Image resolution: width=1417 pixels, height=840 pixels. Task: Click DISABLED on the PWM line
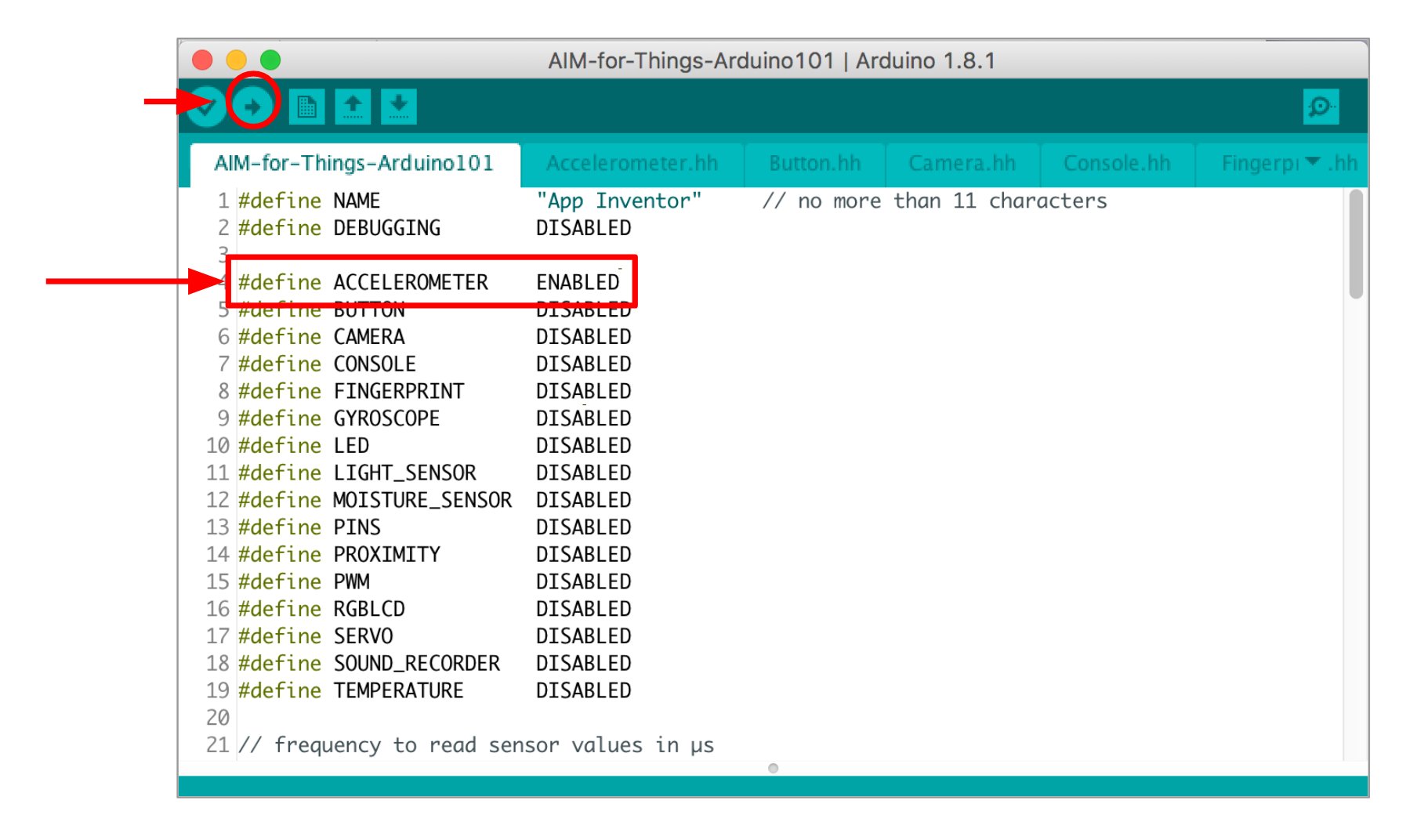tap(584, 582)
